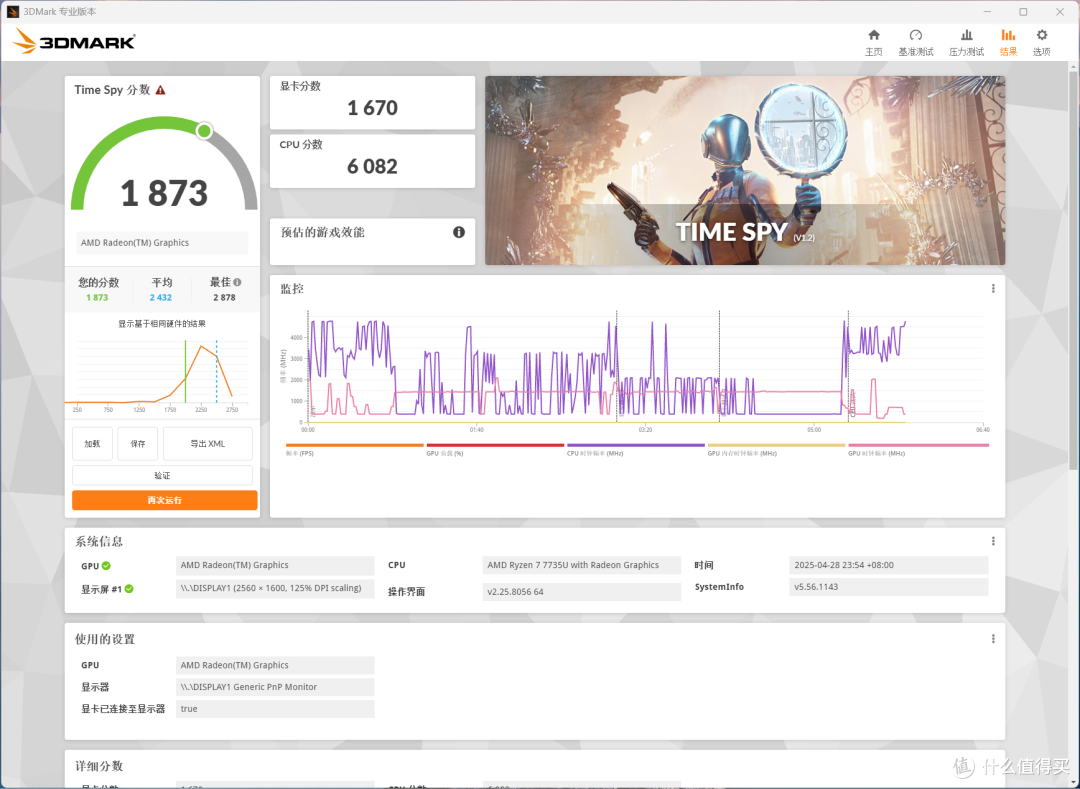
Task: Click the 详细分数 section heading
Action: point(99,766)
